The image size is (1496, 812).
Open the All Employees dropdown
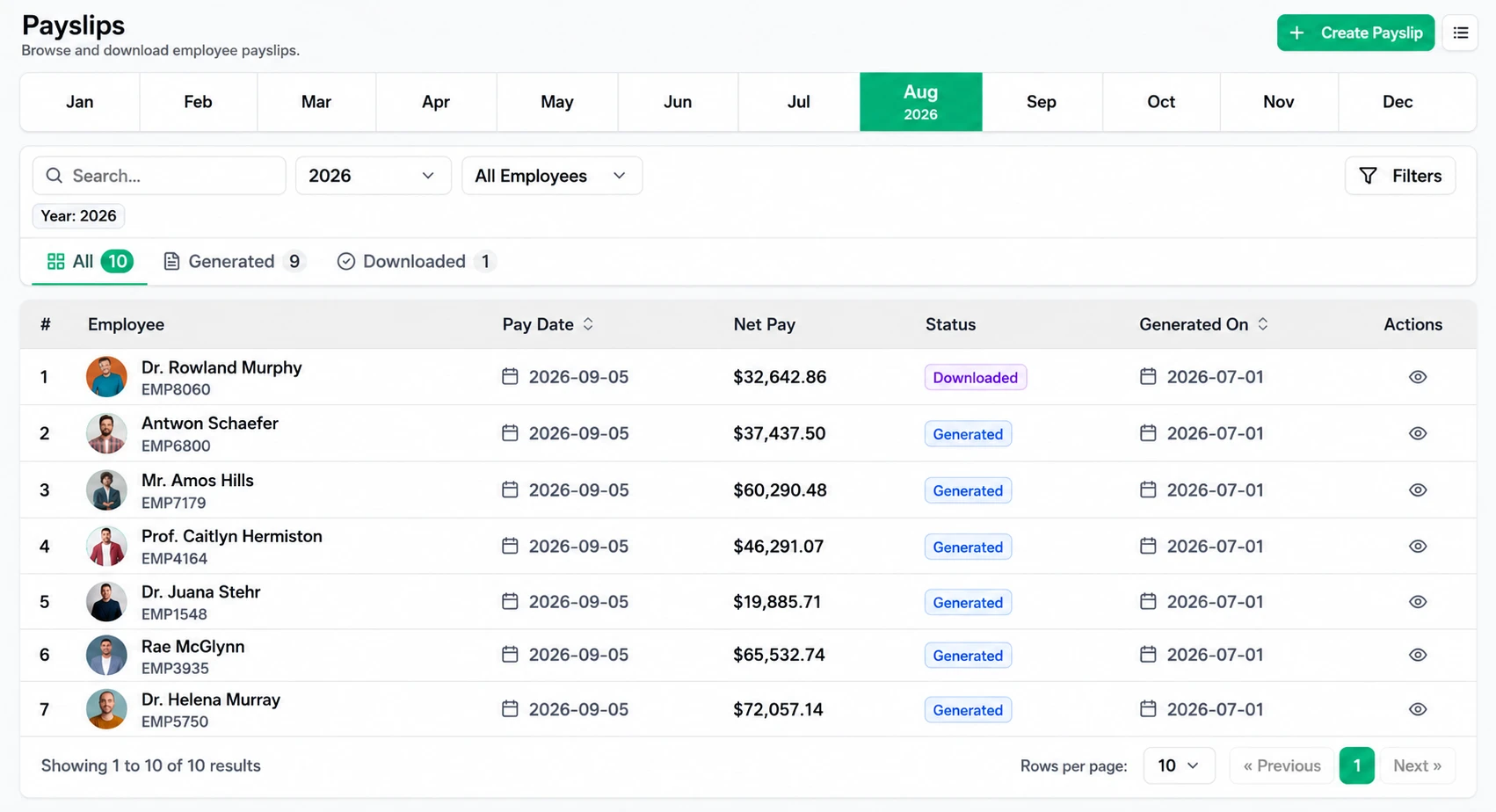point(552,176)
